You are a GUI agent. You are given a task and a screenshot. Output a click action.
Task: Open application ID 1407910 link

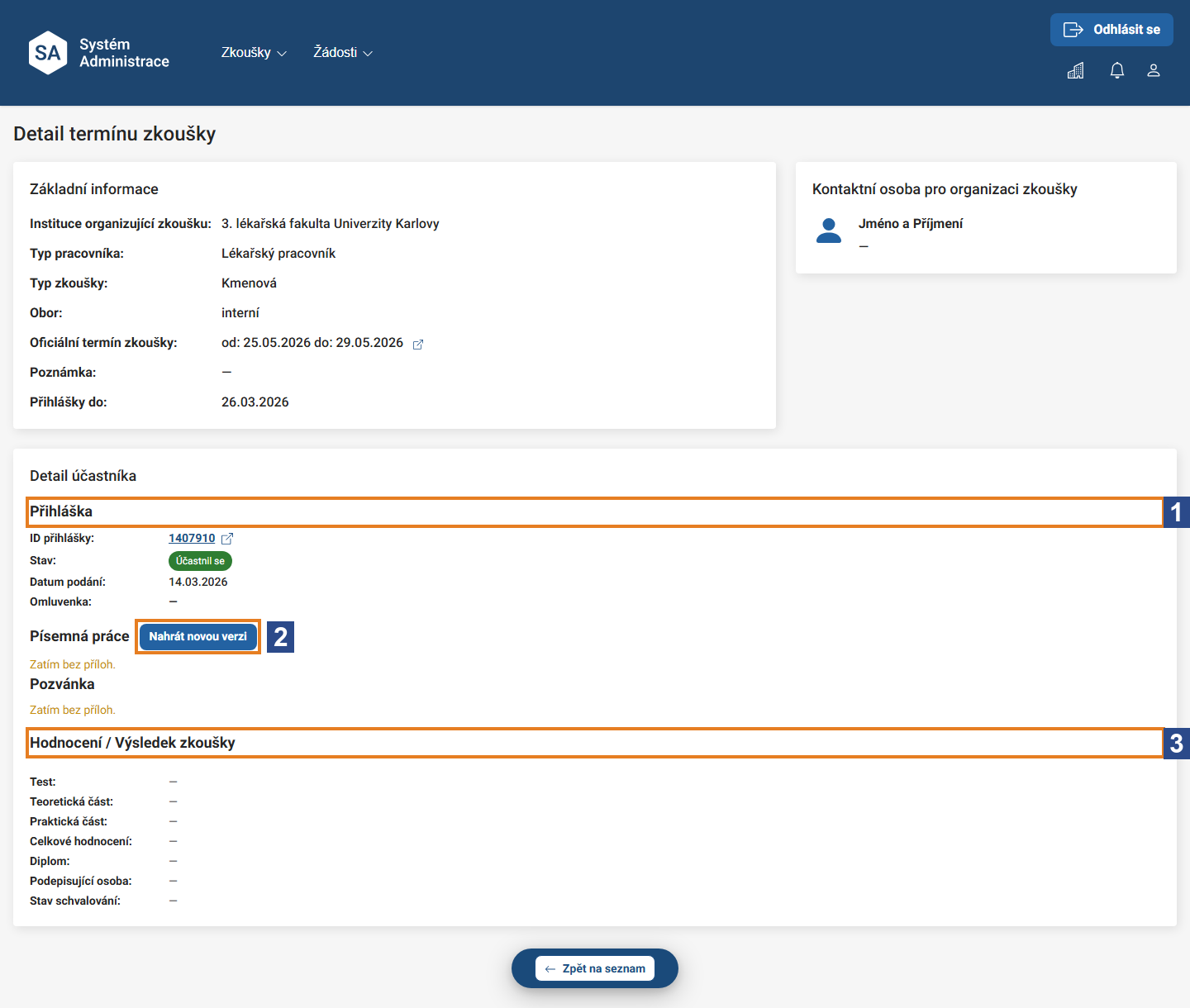point(192,538)
